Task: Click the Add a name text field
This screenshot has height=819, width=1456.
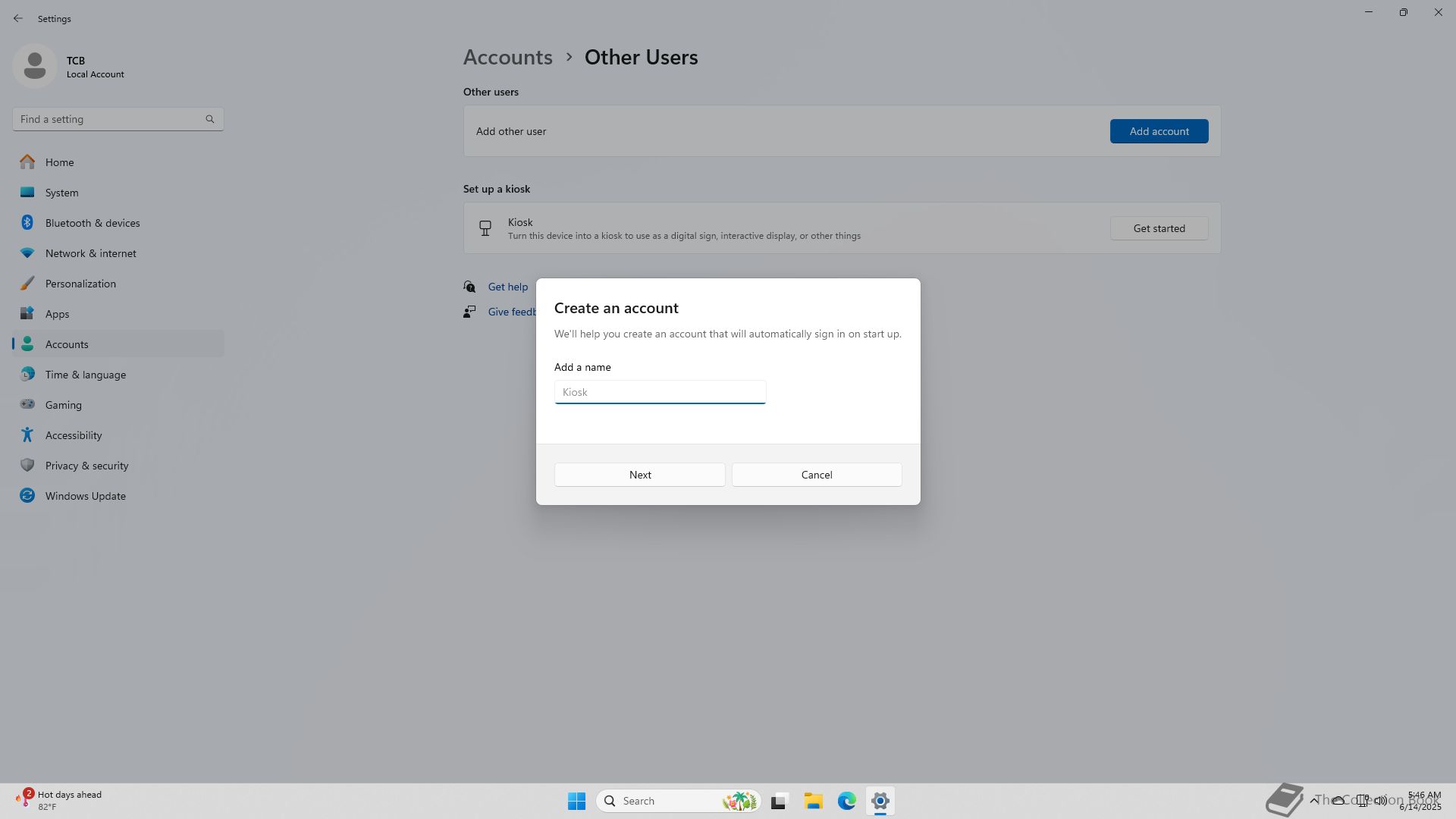Action: (660, 392)
